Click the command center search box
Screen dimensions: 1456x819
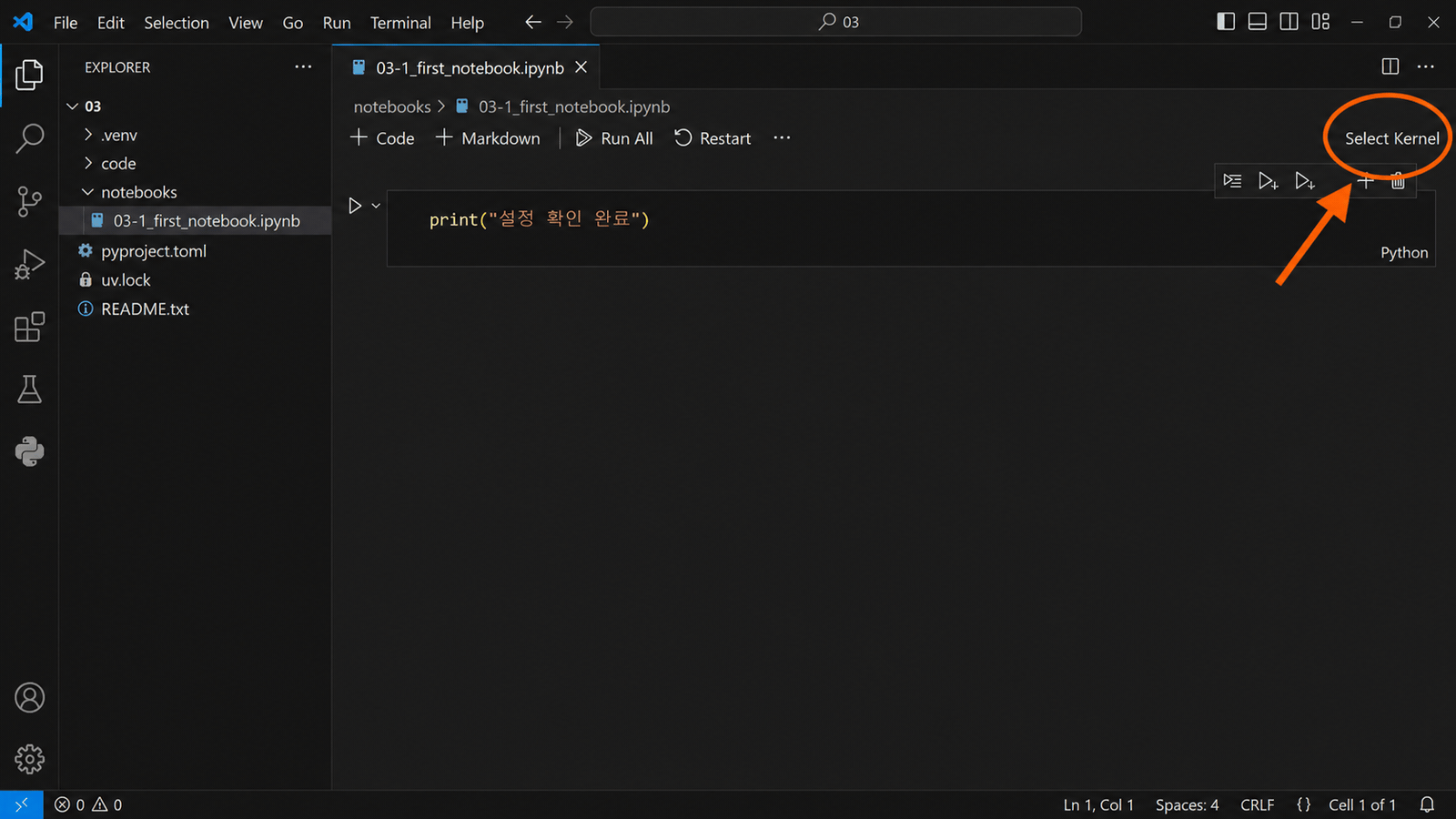click(x=836, y=22)
